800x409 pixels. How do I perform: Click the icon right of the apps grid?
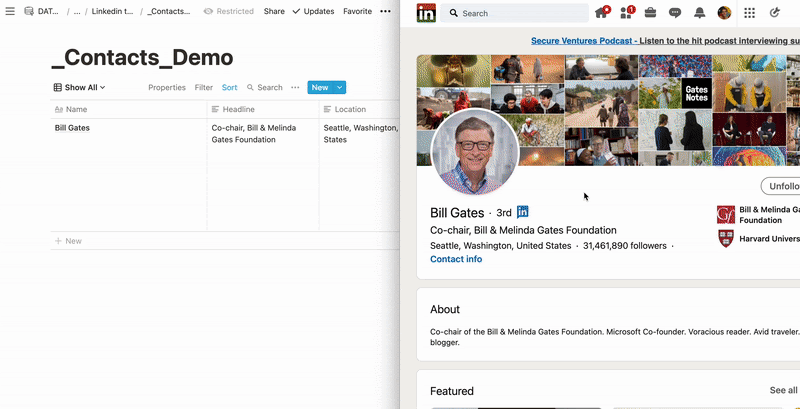point(774,13)
